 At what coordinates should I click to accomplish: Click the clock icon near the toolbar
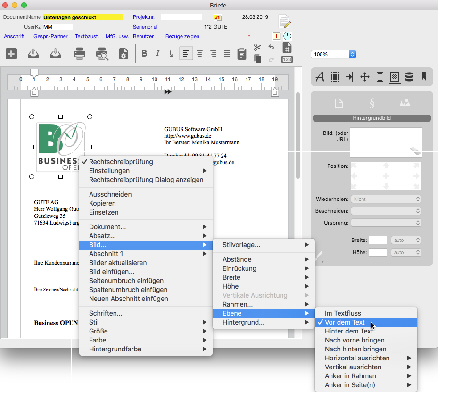[287, 36]
